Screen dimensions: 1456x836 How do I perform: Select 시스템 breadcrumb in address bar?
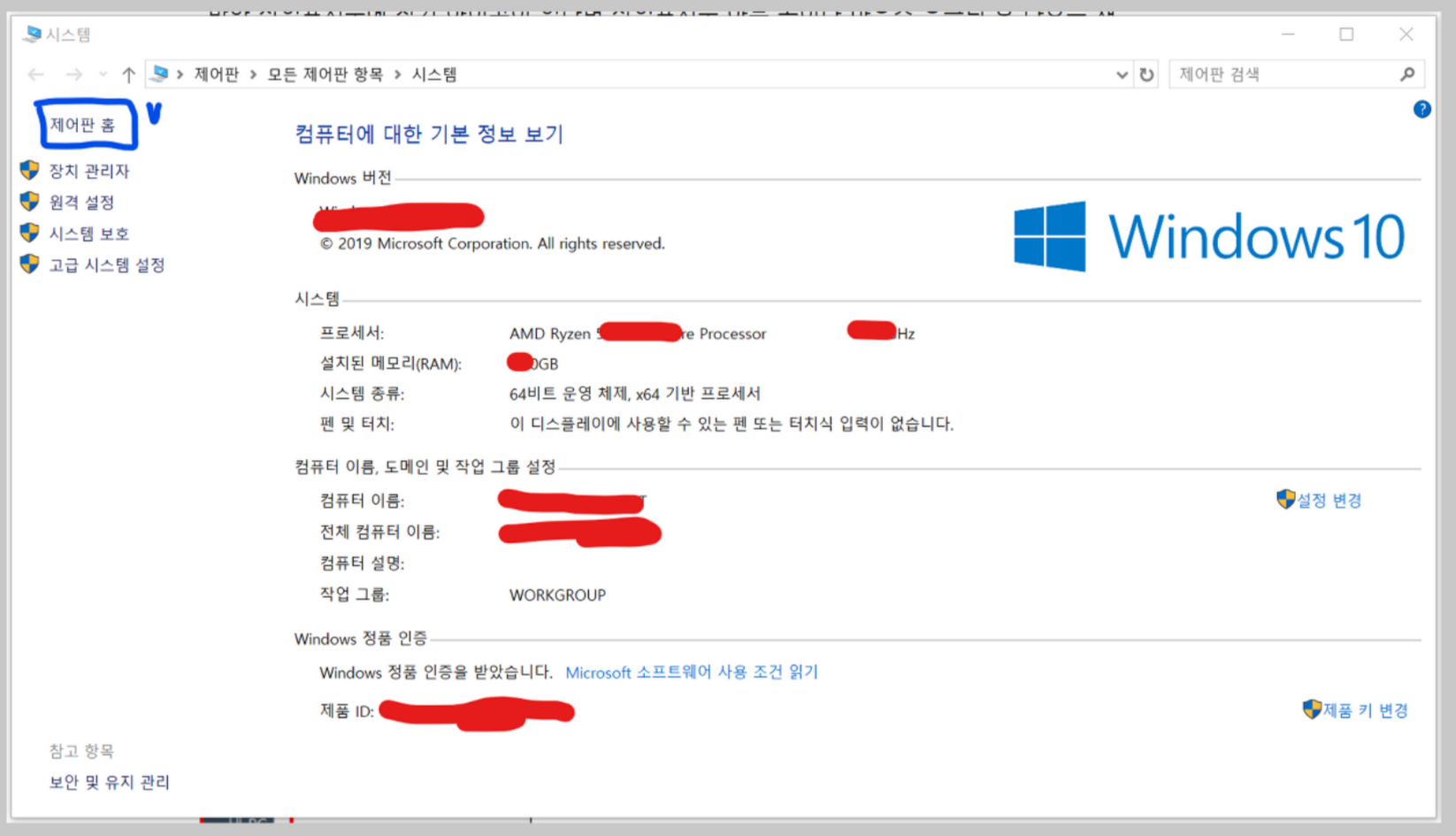pos(434,74)
